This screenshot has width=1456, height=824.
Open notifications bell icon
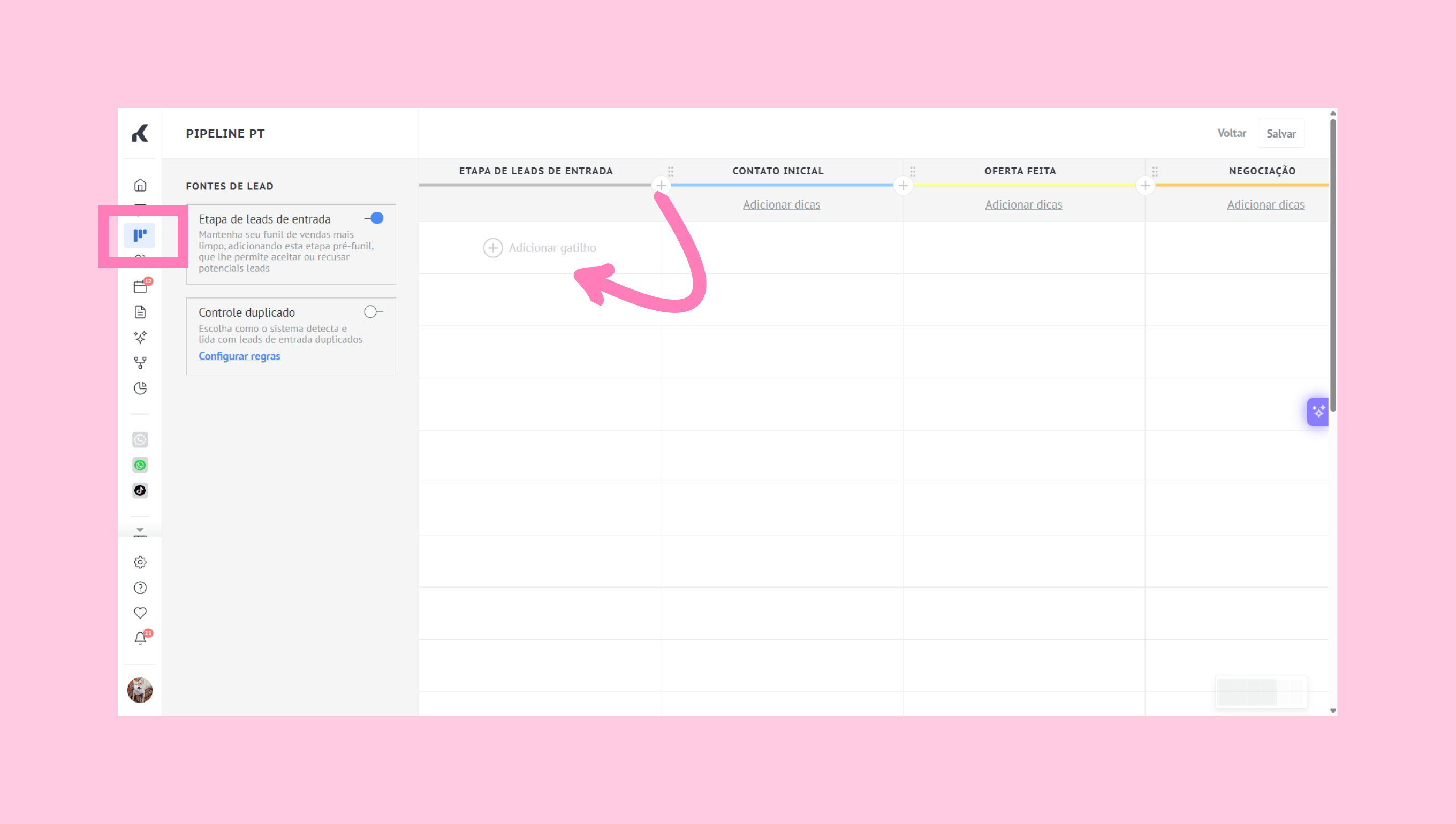(x=140, y=638)
